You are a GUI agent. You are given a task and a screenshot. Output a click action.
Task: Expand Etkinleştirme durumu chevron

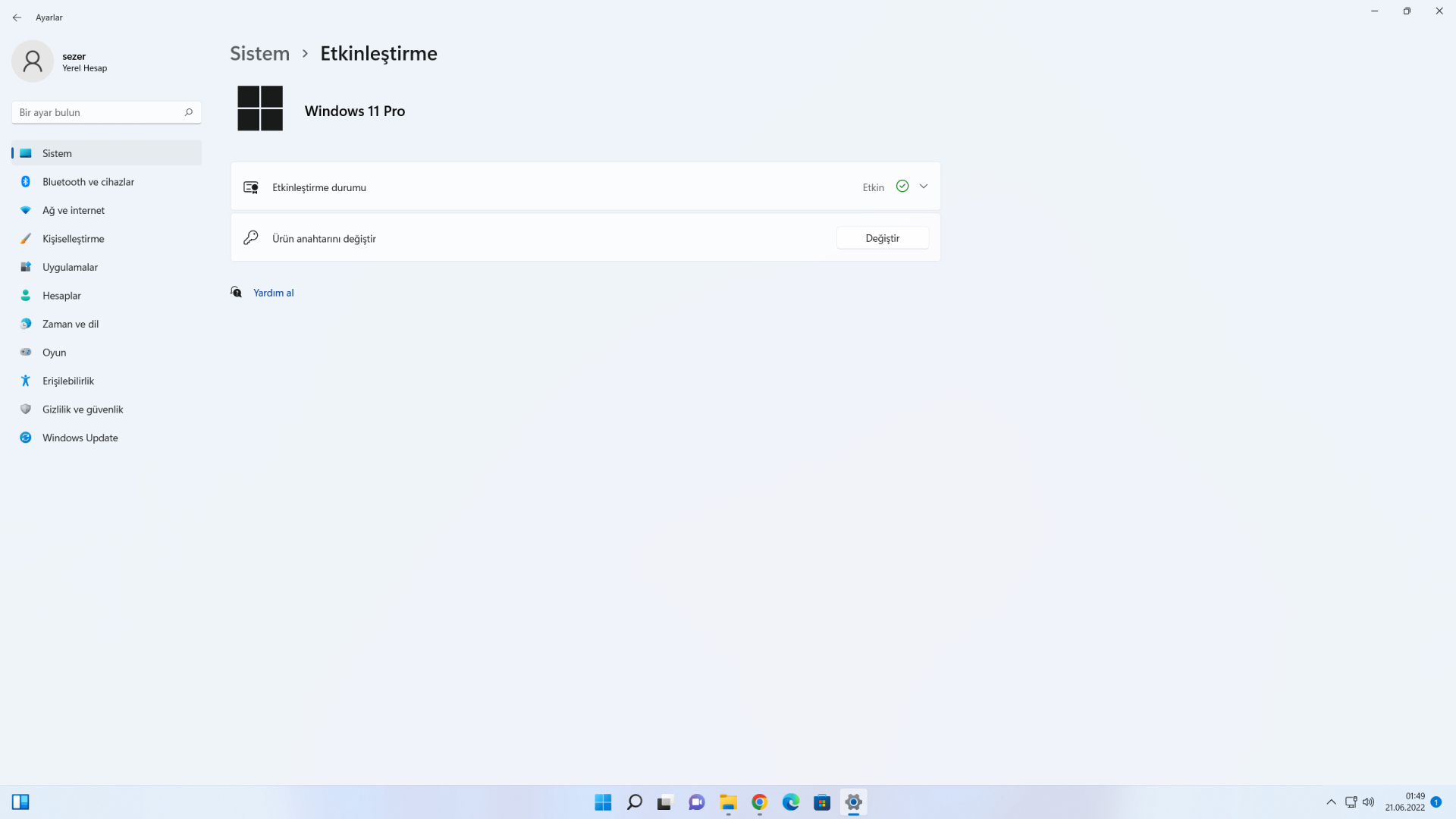click(x=924, y=187)
